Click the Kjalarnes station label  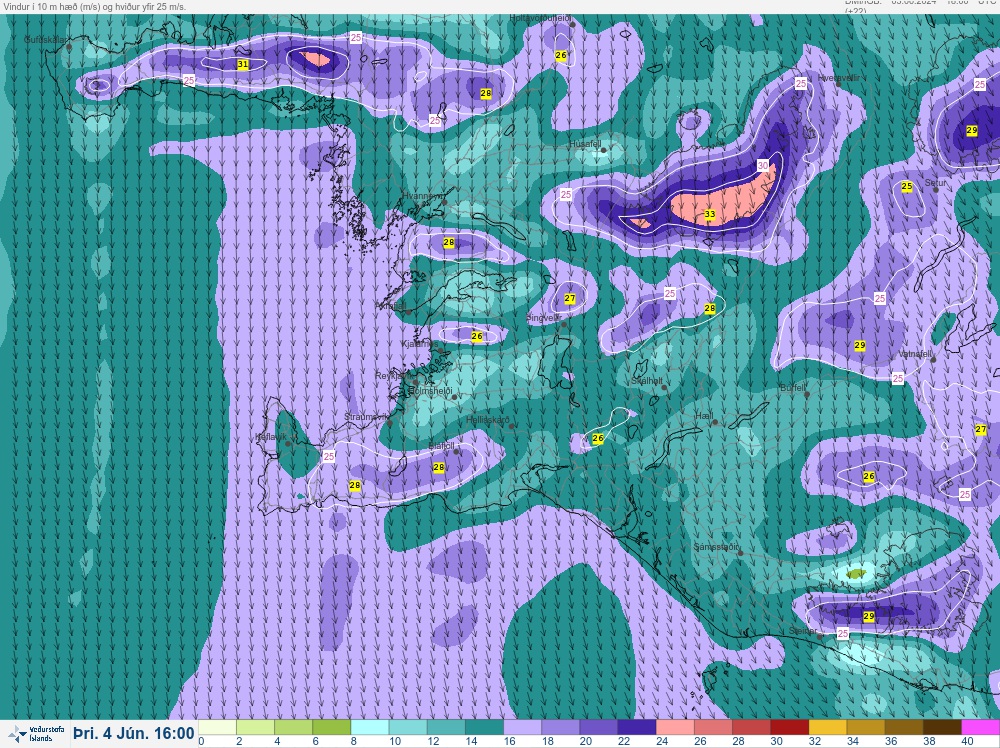419,344
